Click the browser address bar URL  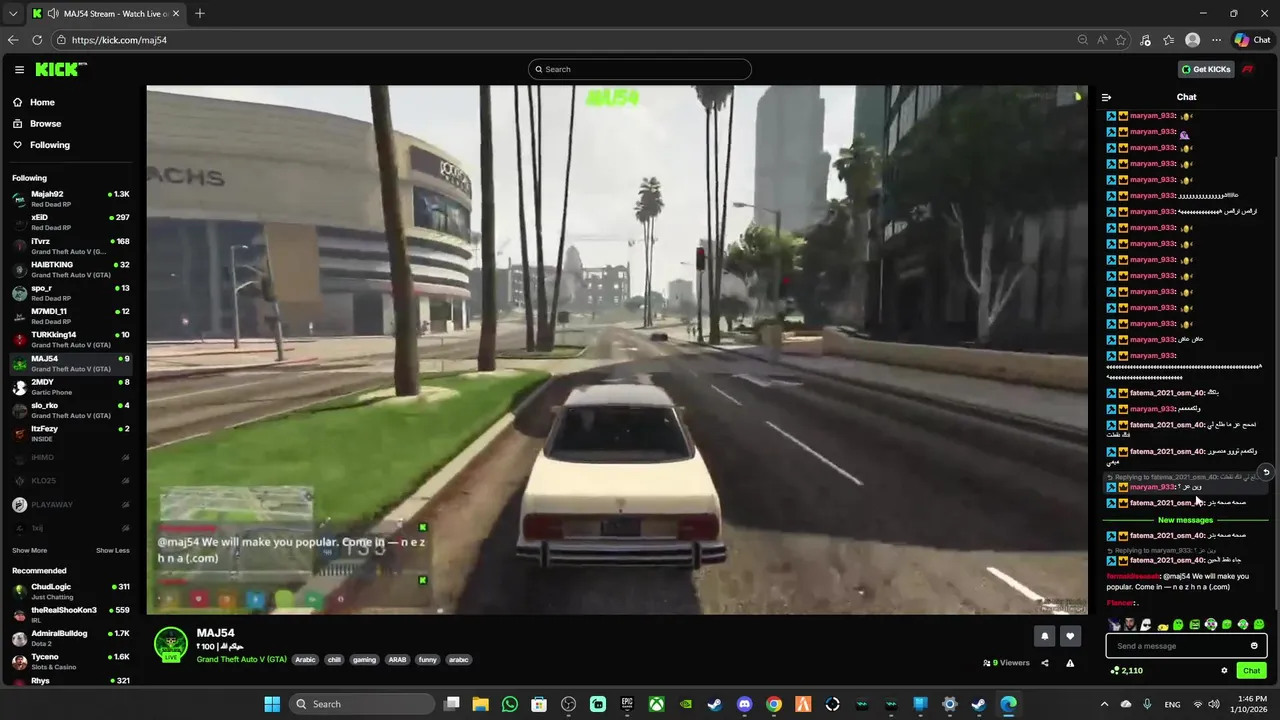click(x=119, y=40)
